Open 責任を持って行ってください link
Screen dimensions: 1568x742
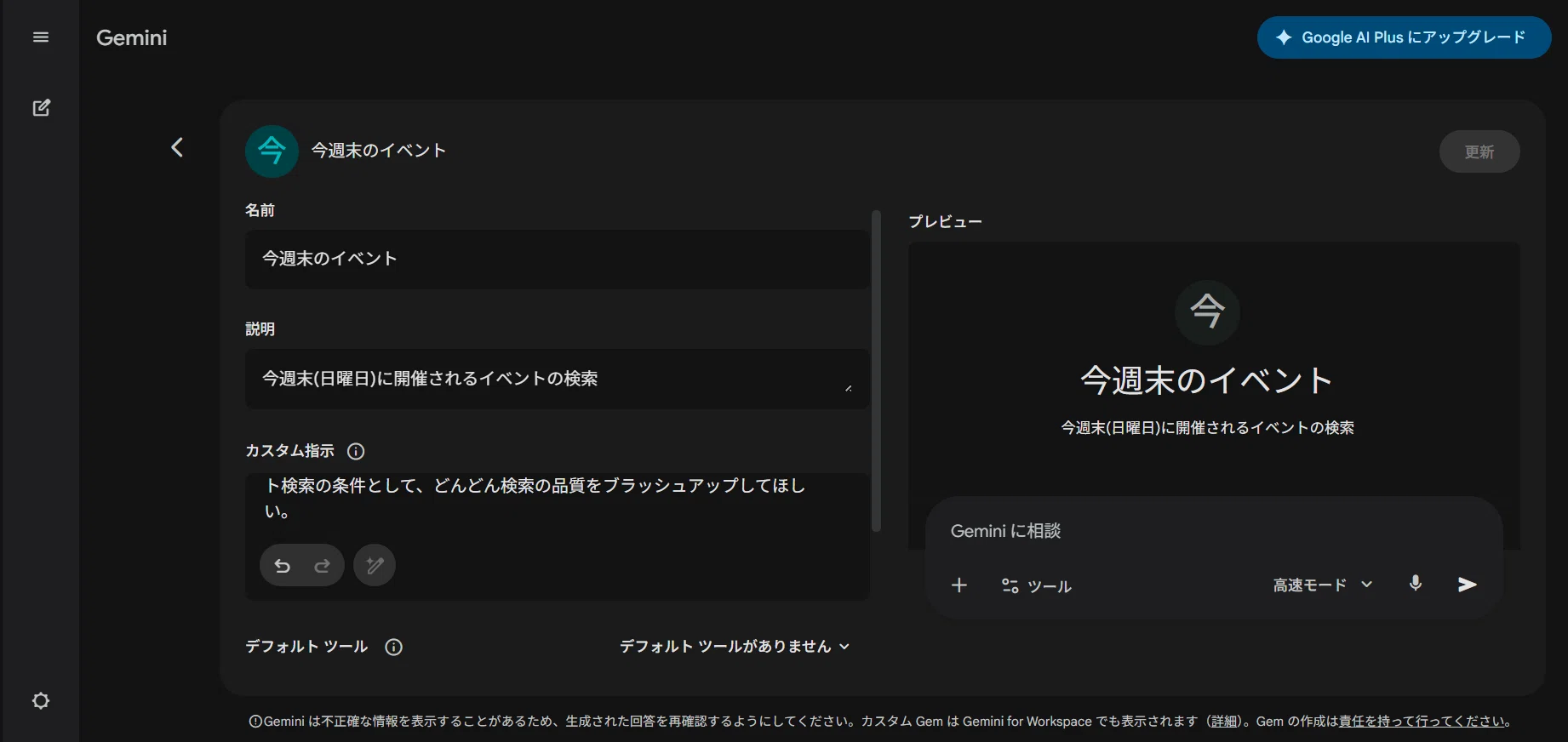point(1422,722)
